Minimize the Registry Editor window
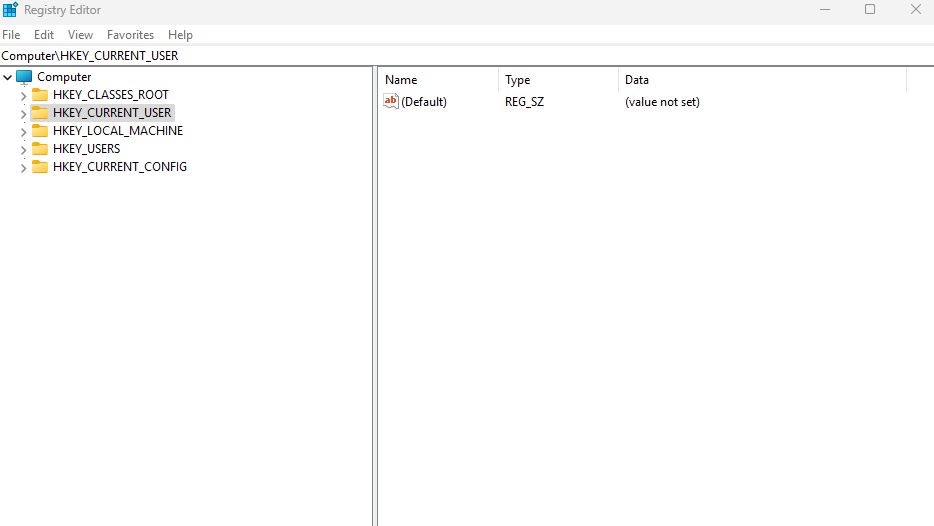Screen dimensions: 934x526 (x=825, y=10)
